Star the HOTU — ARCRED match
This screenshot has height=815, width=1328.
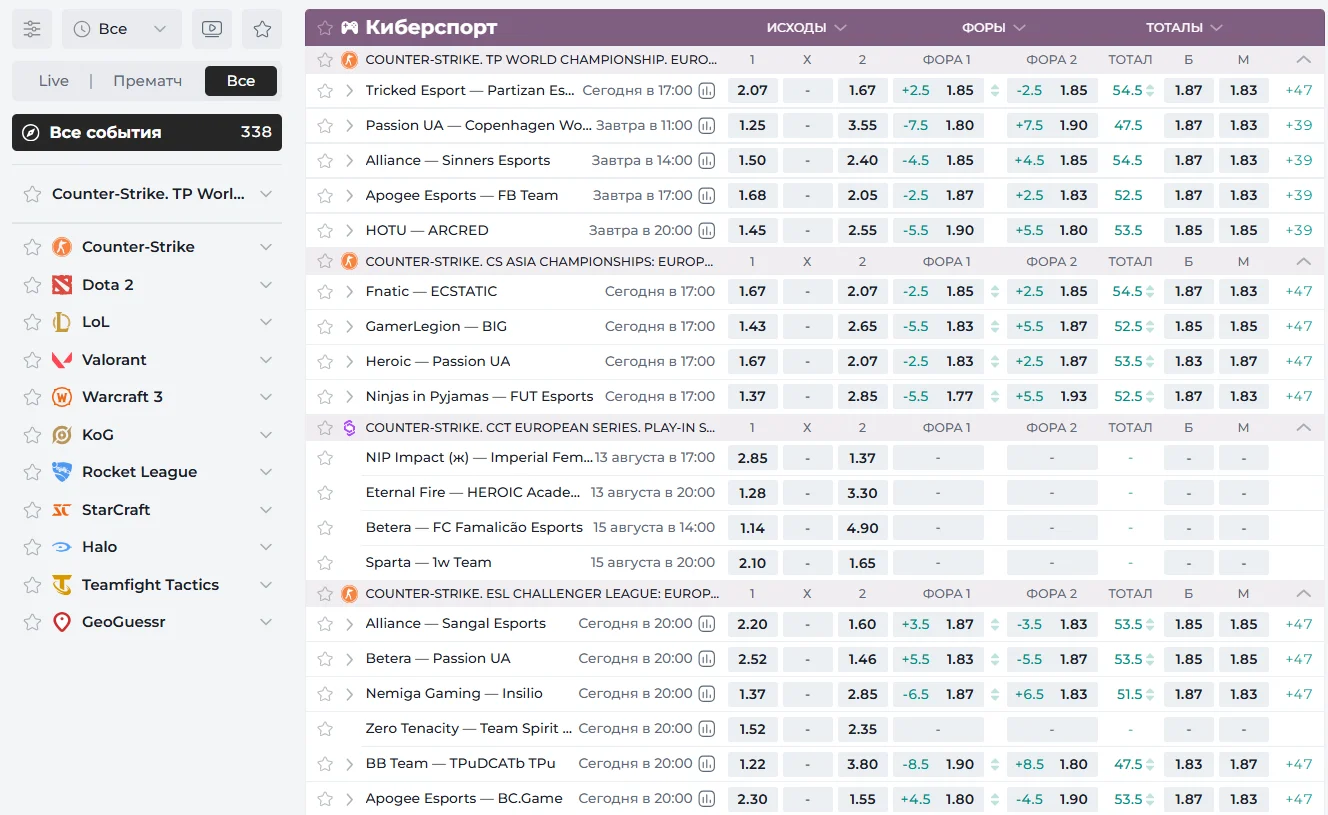pos(325,231)
